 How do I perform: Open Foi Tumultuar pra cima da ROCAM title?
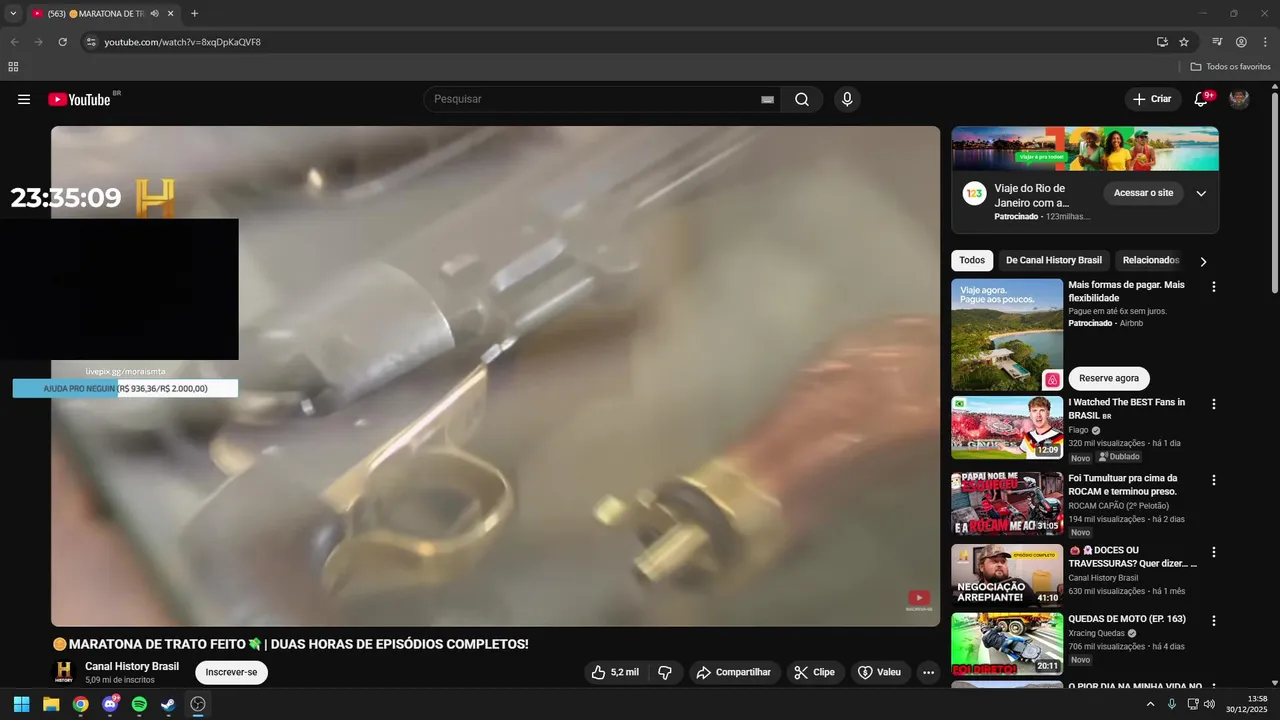pos(1123,485)
